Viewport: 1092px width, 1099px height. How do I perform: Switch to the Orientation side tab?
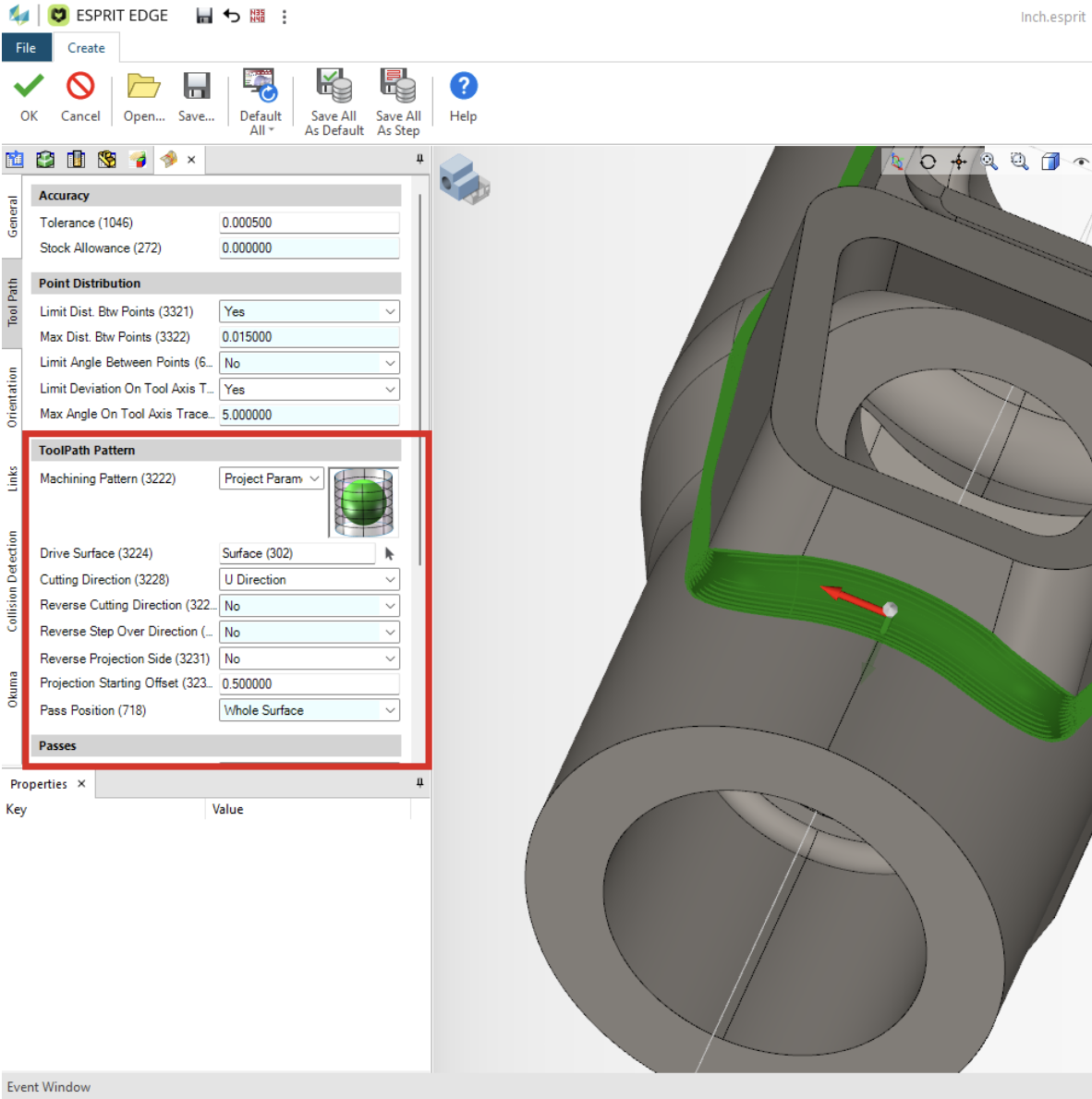12,397
